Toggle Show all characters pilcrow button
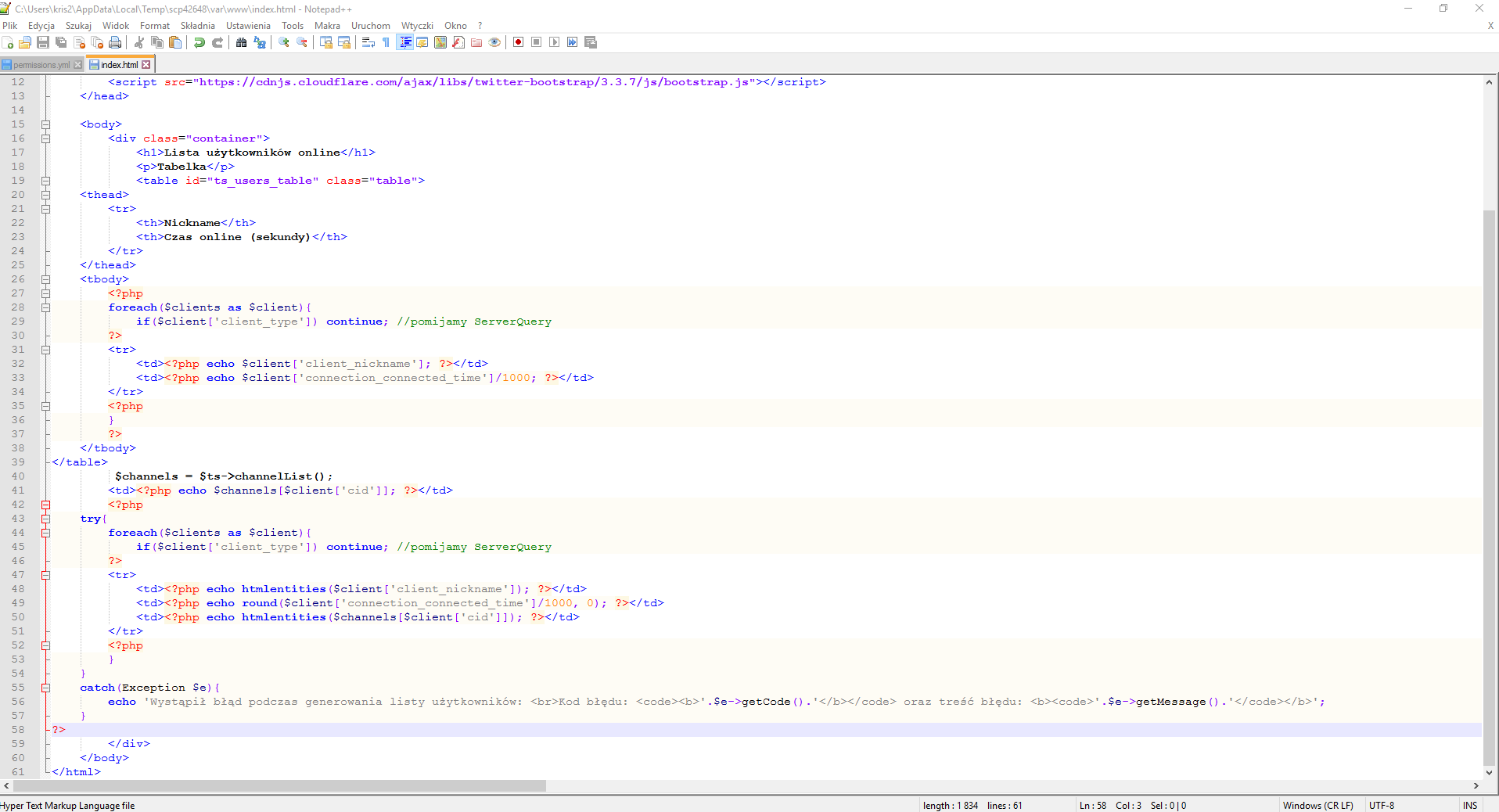The image size is (1499, 812). 386,42
